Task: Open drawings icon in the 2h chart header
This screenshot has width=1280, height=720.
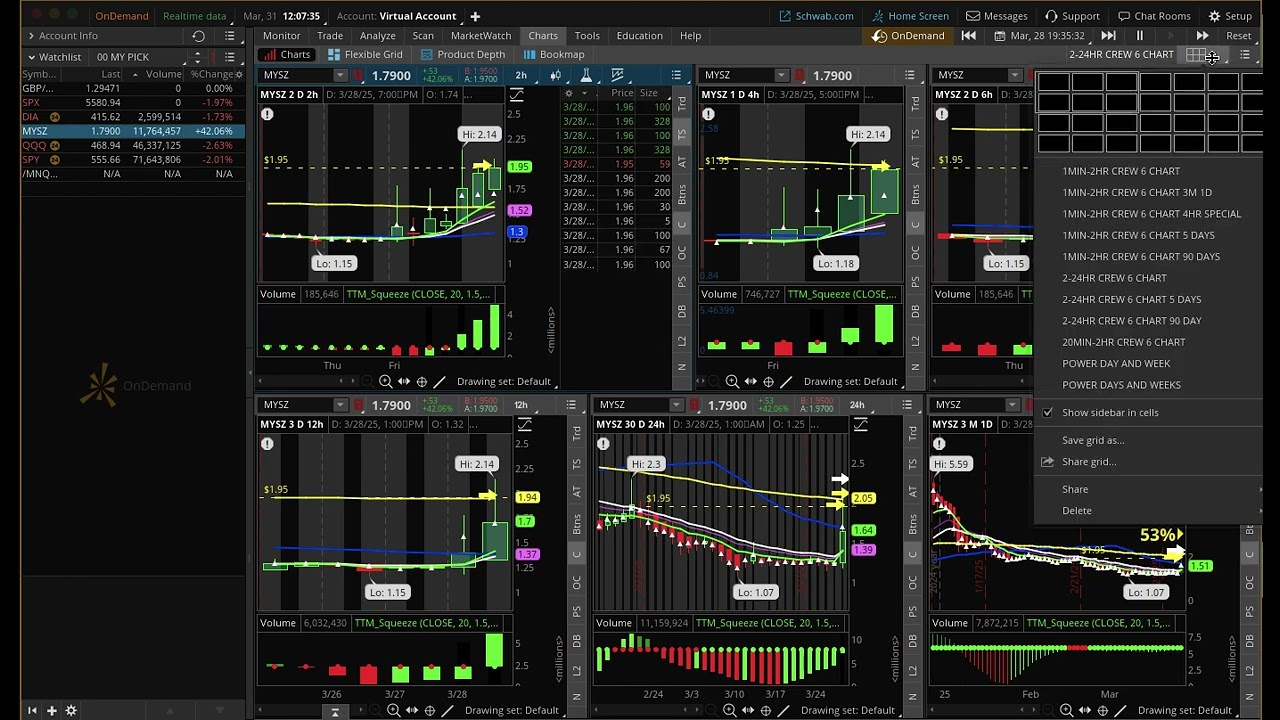Action: pos(617,75)
